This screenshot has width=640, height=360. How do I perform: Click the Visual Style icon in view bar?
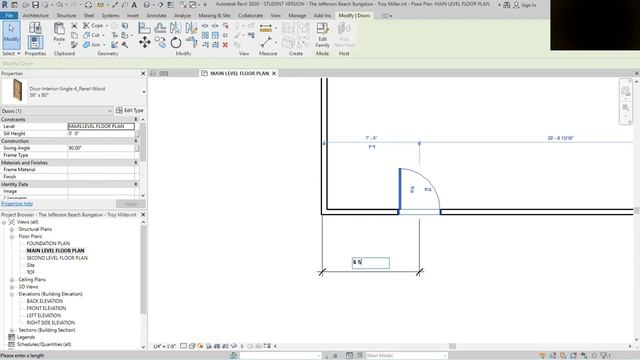(192, 346)
